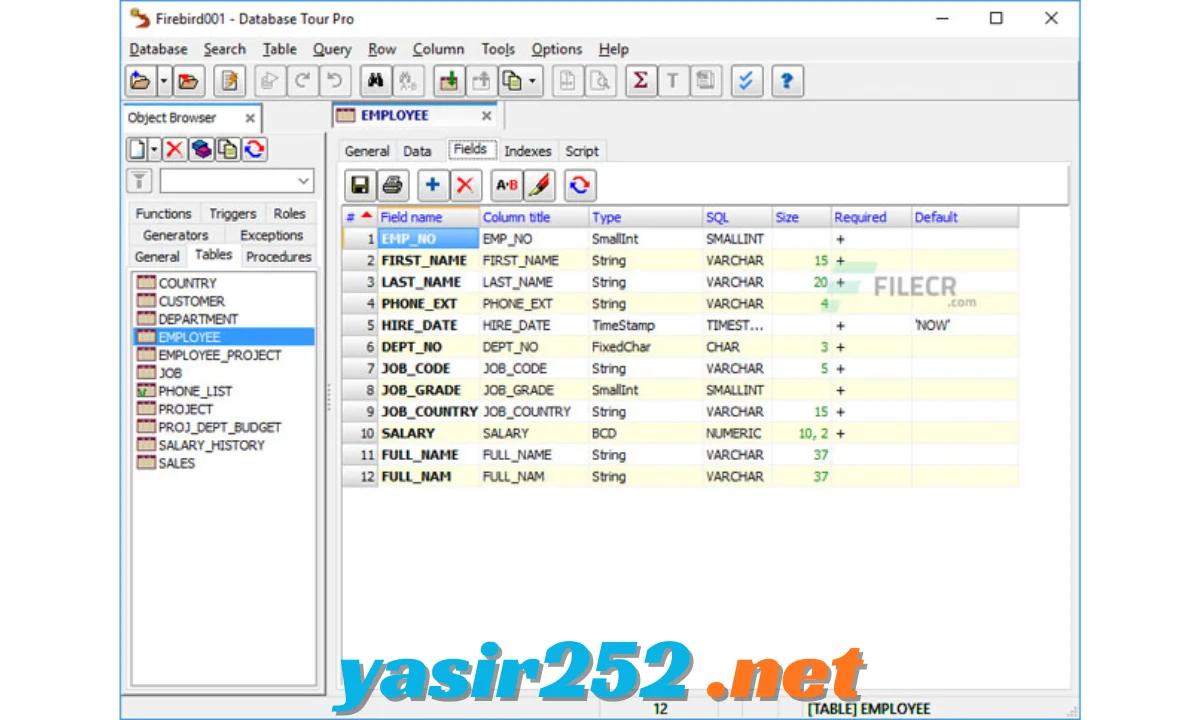Click the Size column header

coord(802,217)
